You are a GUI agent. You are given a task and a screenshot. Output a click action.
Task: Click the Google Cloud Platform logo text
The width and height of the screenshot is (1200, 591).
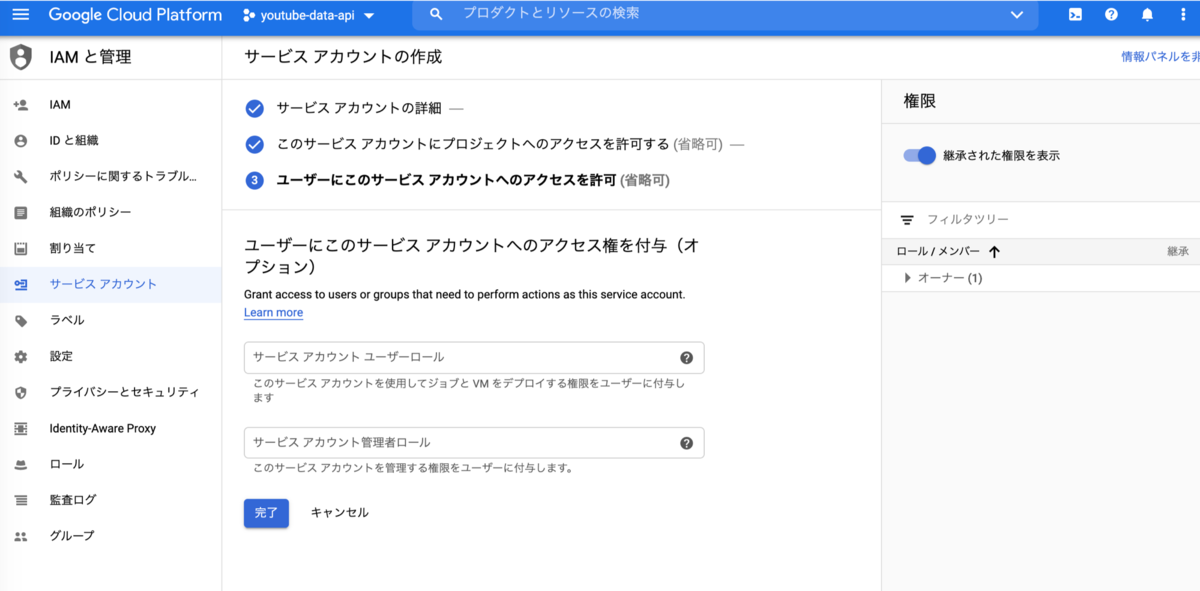coord(135,15)
